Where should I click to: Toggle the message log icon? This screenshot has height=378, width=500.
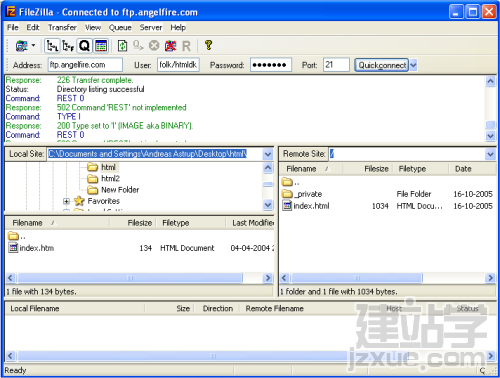click(101, 46)
